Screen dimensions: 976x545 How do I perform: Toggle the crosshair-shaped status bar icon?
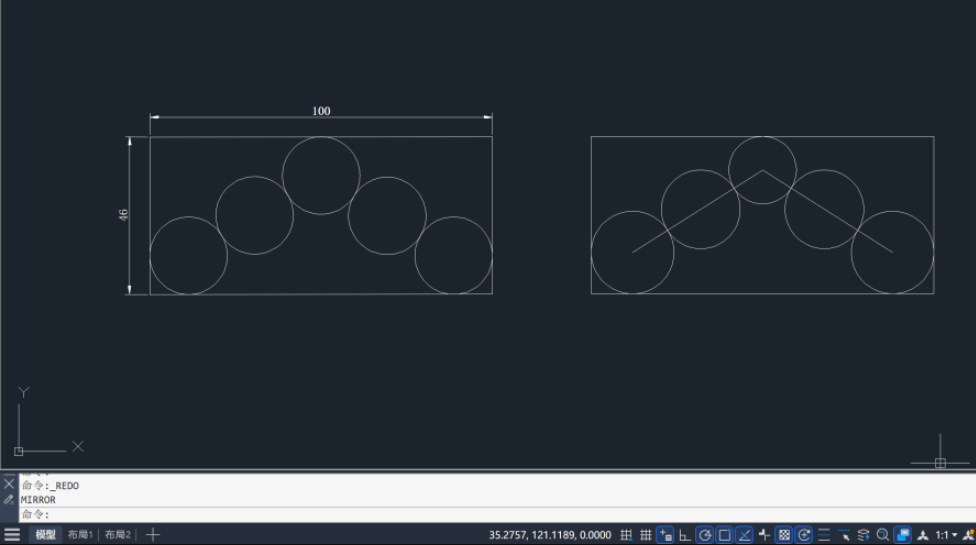764,535
